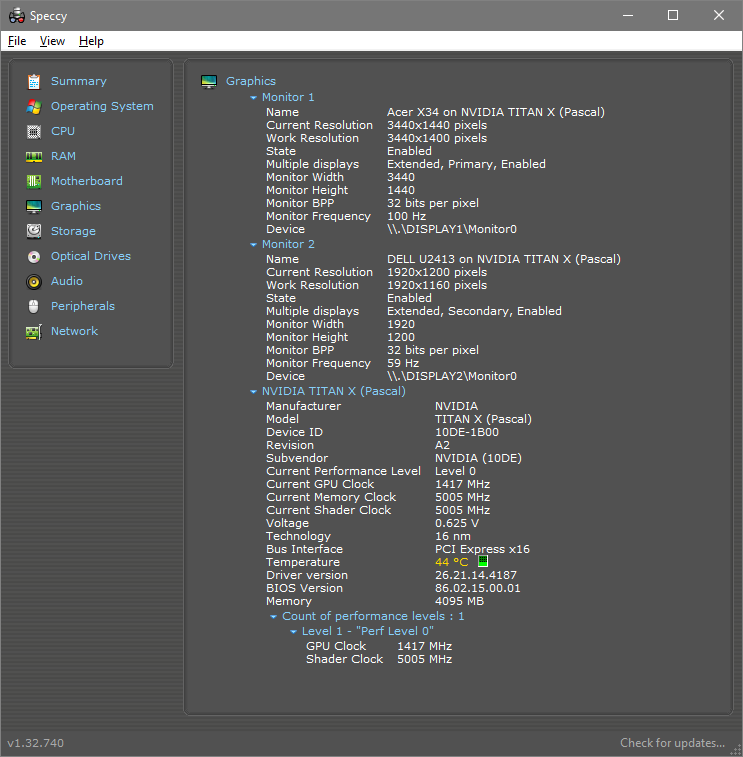Click the PCI Express x16 value
Image resolution: width=743 pixels, height=757 pixels.
482,549
